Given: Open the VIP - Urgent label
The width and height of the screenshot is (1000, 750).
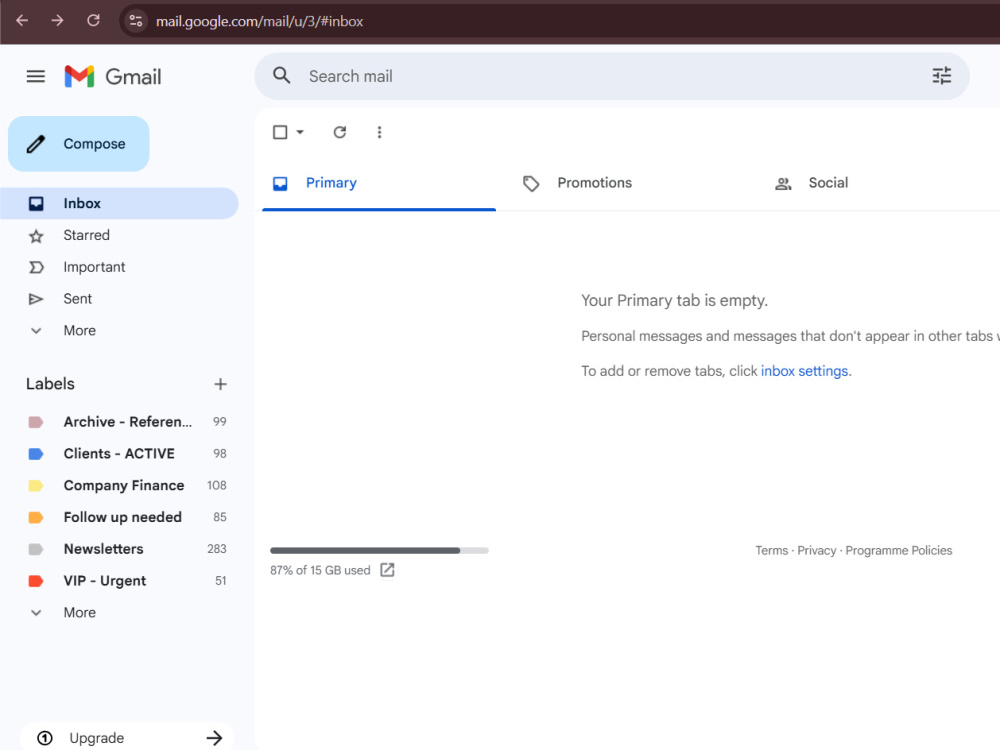Looking at the screenshot, I should 119,581.
